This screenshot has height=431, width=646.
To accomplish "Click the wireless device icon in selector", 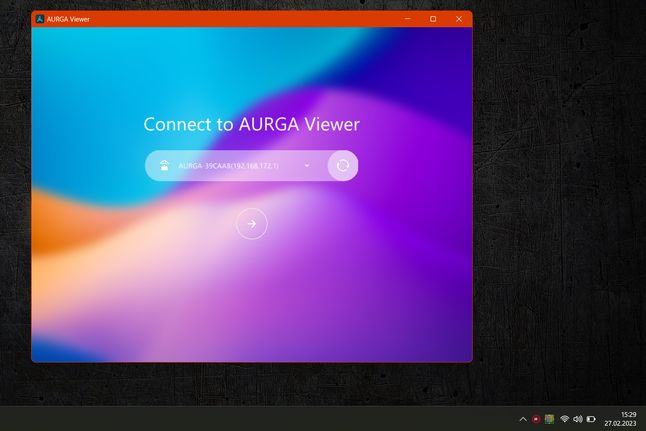I will tap(164, 165).
